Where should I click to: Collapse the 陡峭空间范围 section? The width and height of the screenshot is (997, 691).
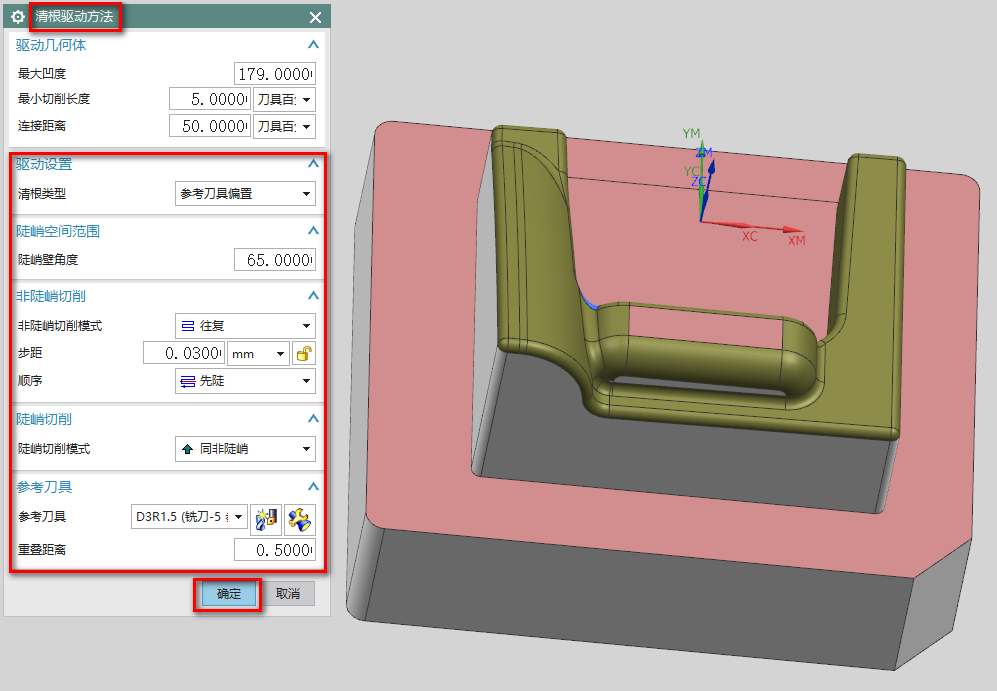313,231
